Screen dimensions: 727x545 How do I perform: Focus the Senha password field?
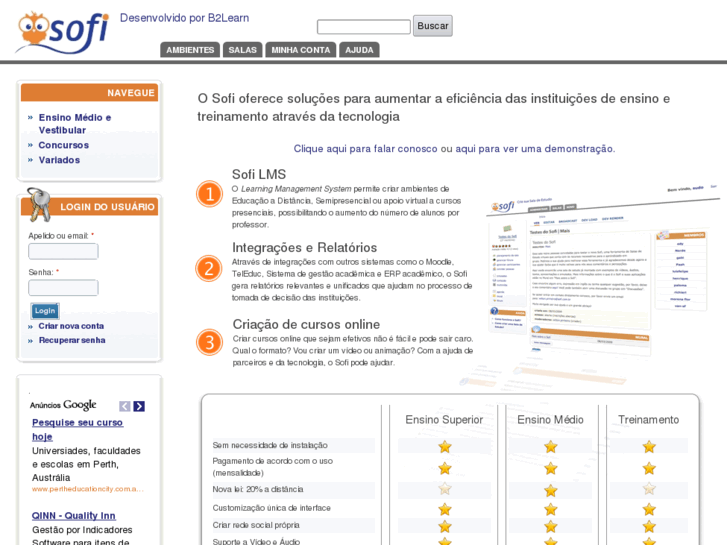[x=64, y=288]
